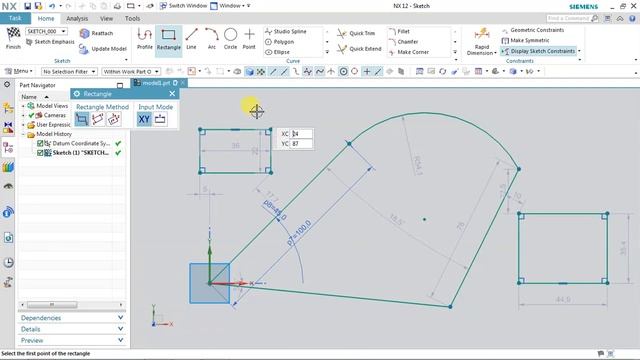Select the Line tool
This screenshot has width=640, height=360.
(x=191, y=39)
